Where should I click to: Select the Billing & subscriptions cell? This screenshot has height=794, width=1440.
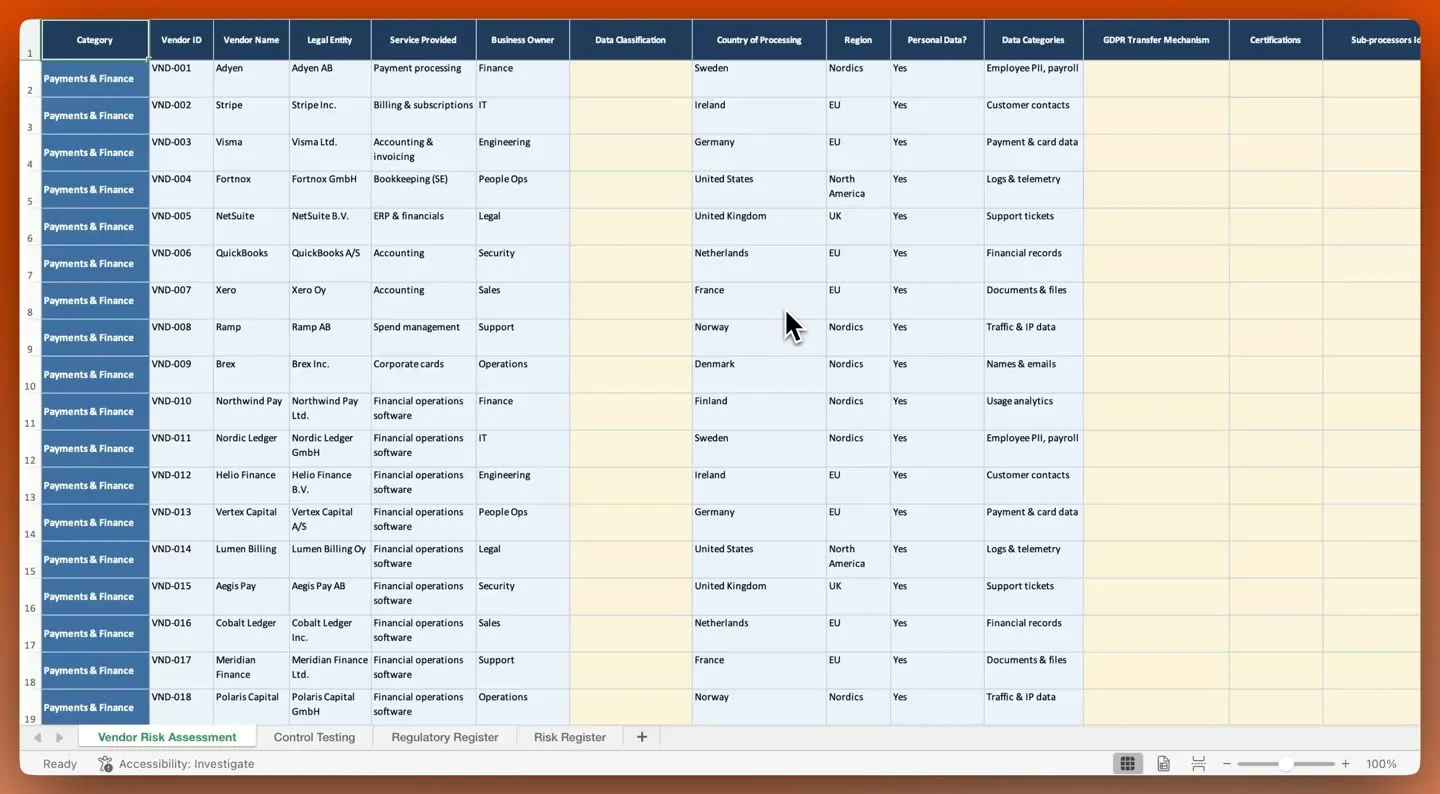click(423, 116)
